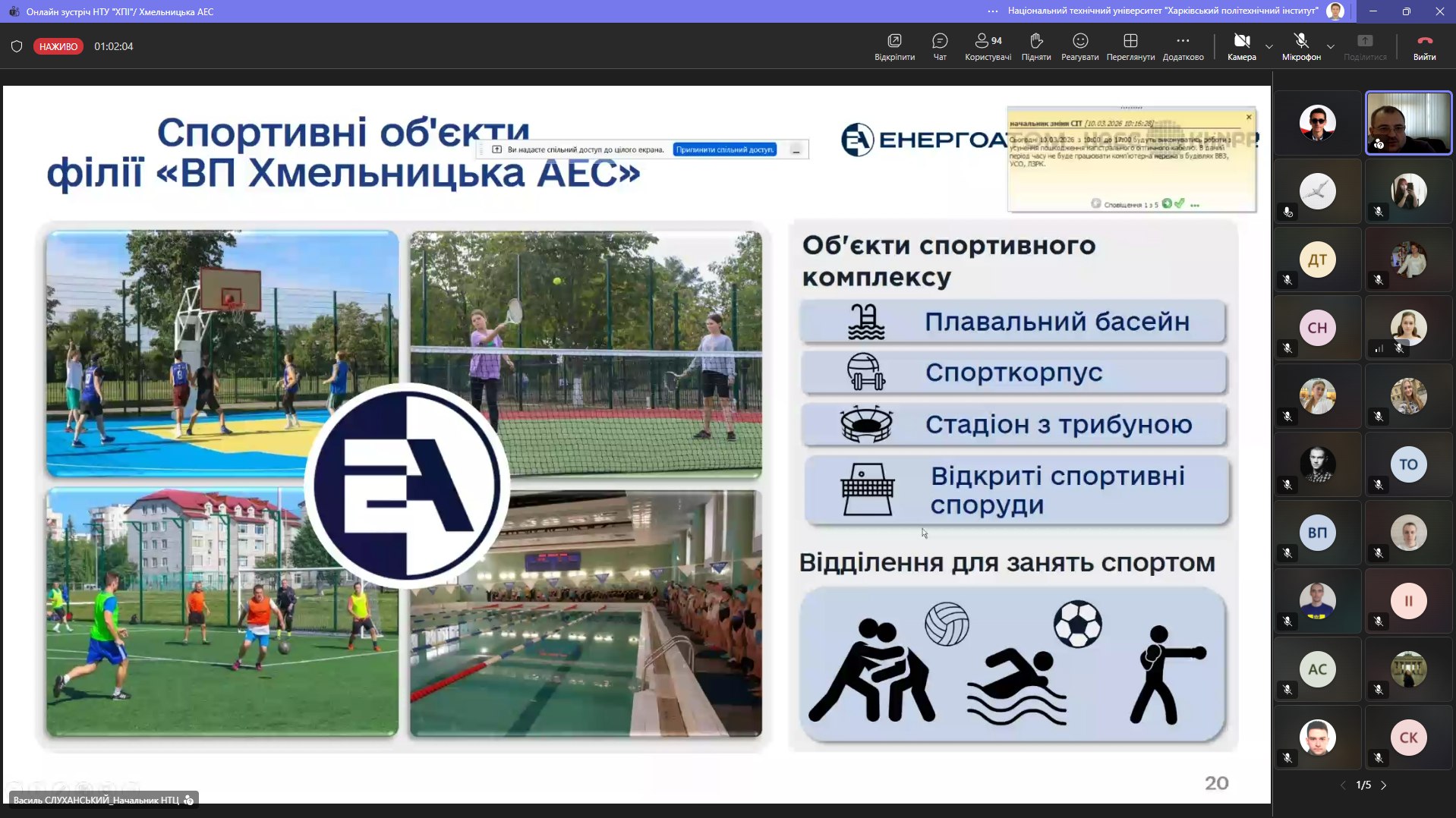This screenshot has width=1456, height=818.
Task: Open the Додатково more actions menu
Action: [x=1183, y=46]
